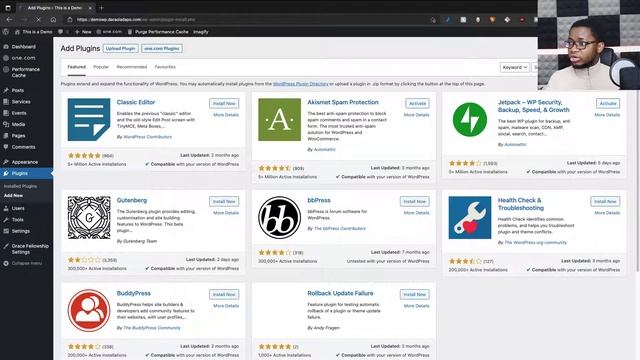Switch to the Popular tab
Screen dimensions: 640x360
pyautogui.click(x=101, y=67)
